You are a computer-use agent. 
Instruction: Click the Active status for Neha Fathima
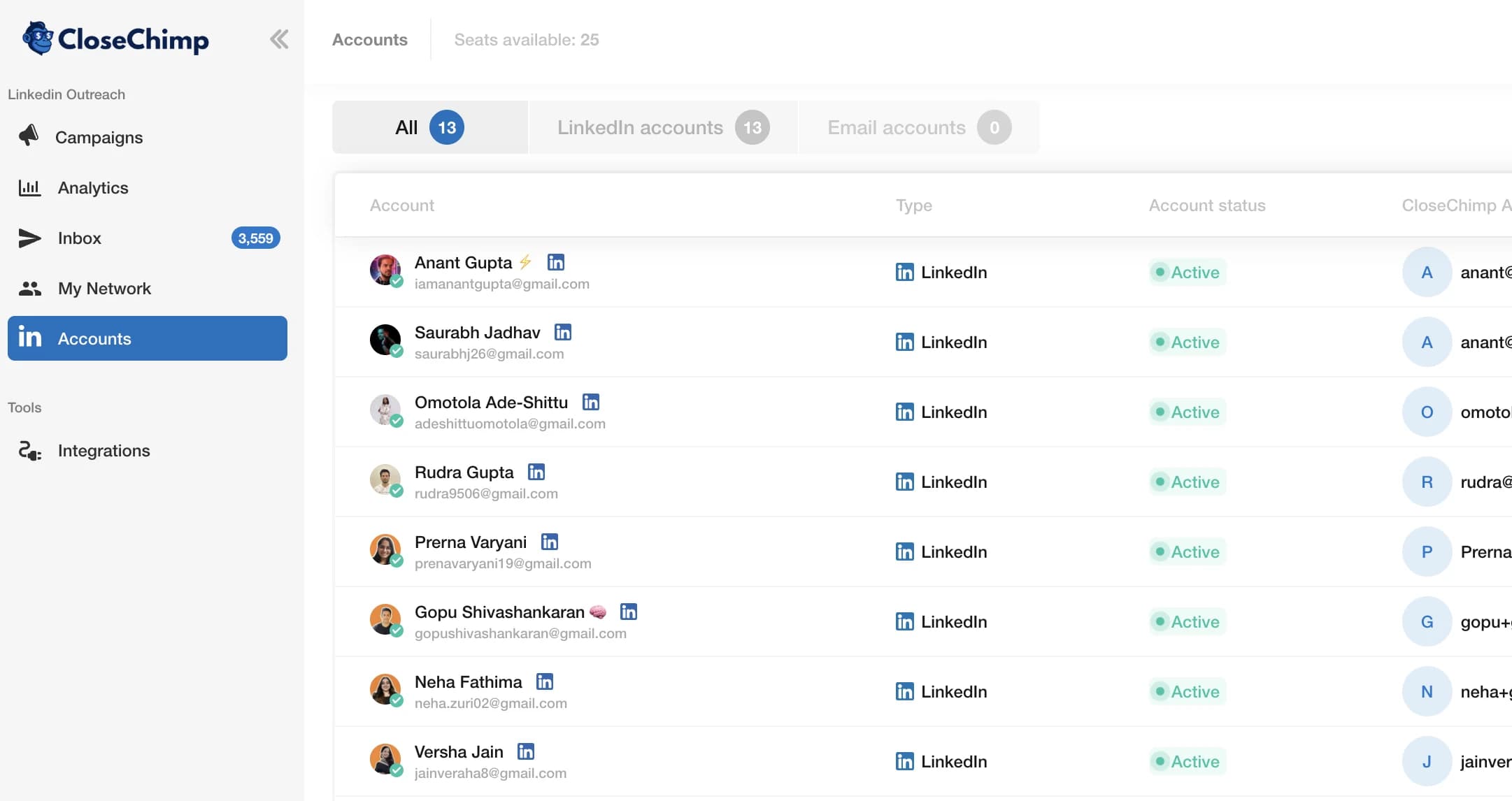tap(1187, 691)
